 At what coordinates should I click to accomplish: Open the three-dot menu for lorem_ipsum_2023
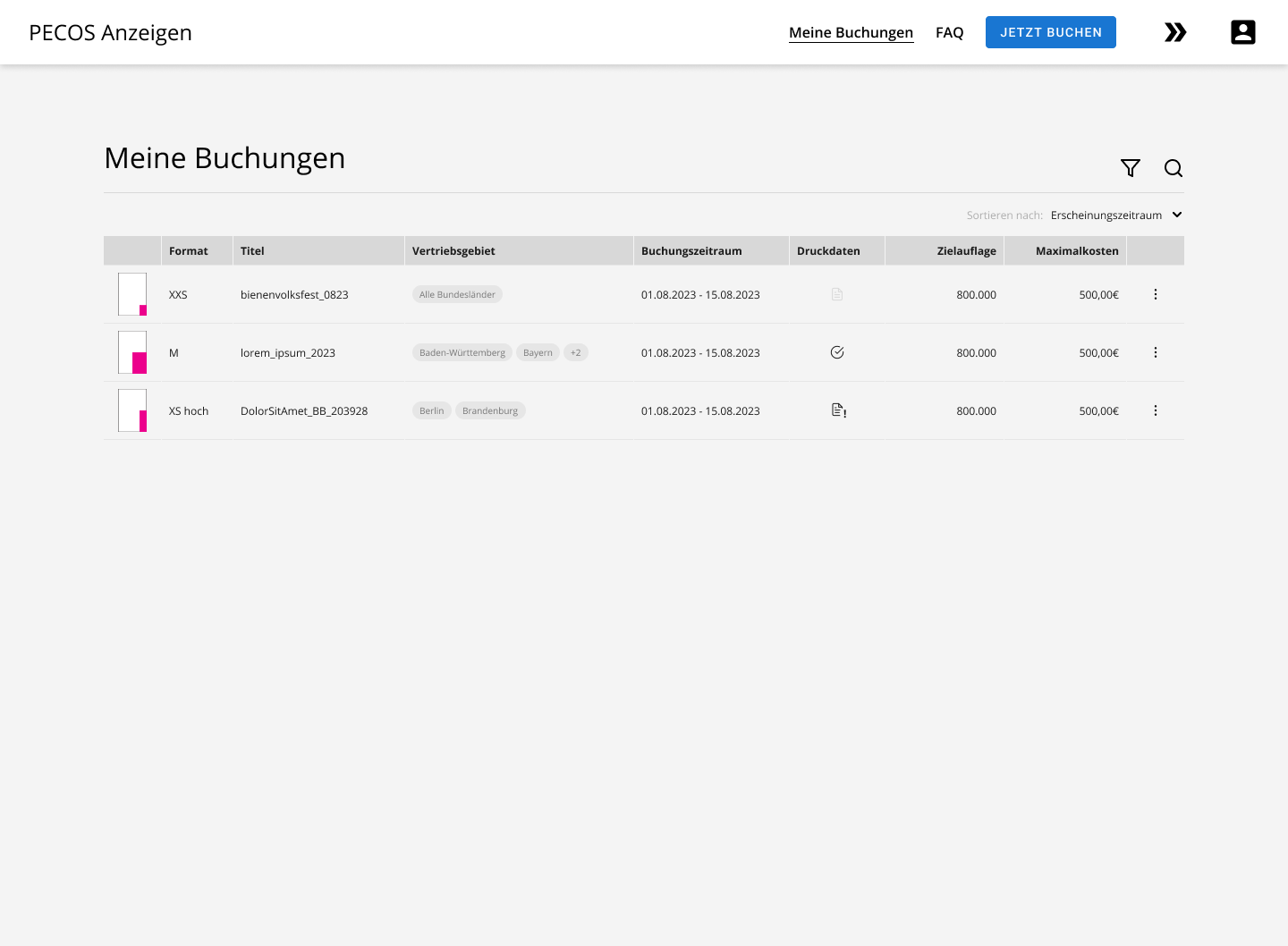tap(1156, 352)
